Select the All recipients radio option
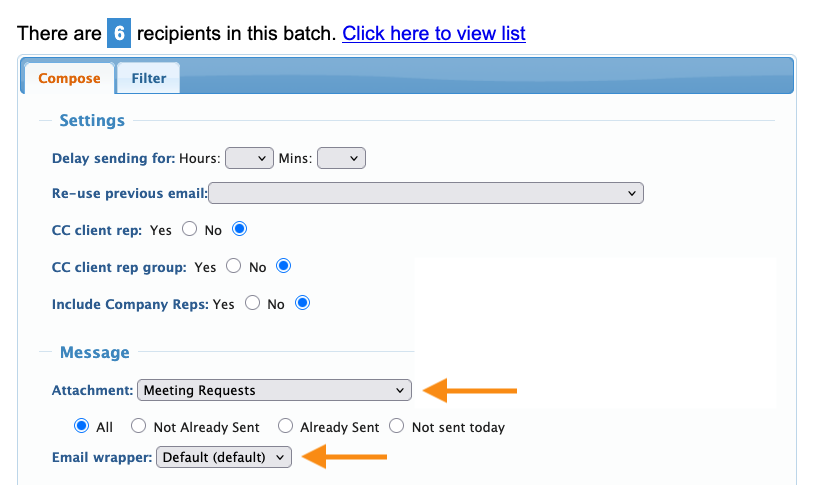 [x=82, y=426]
